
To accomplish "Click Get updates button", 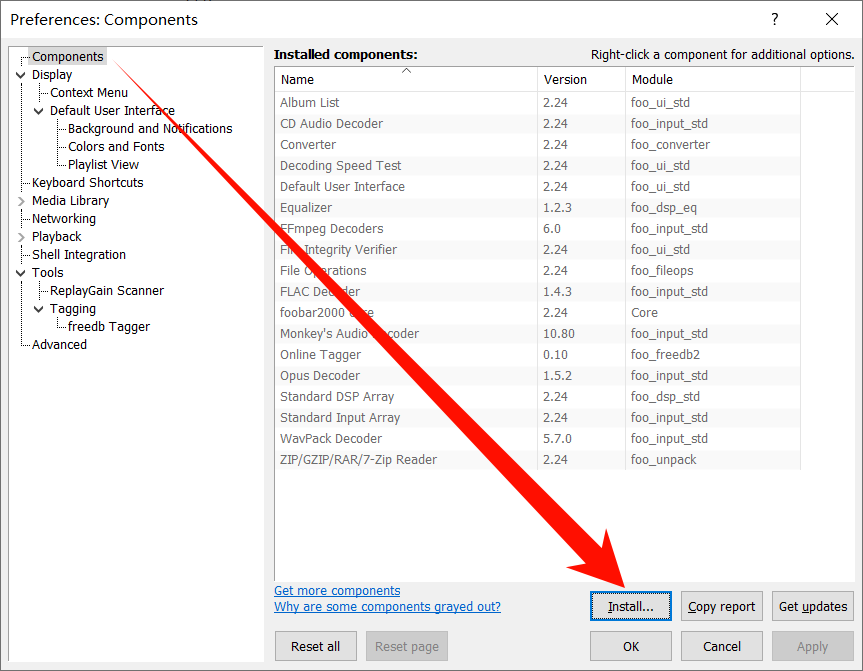I will [813, 606].
